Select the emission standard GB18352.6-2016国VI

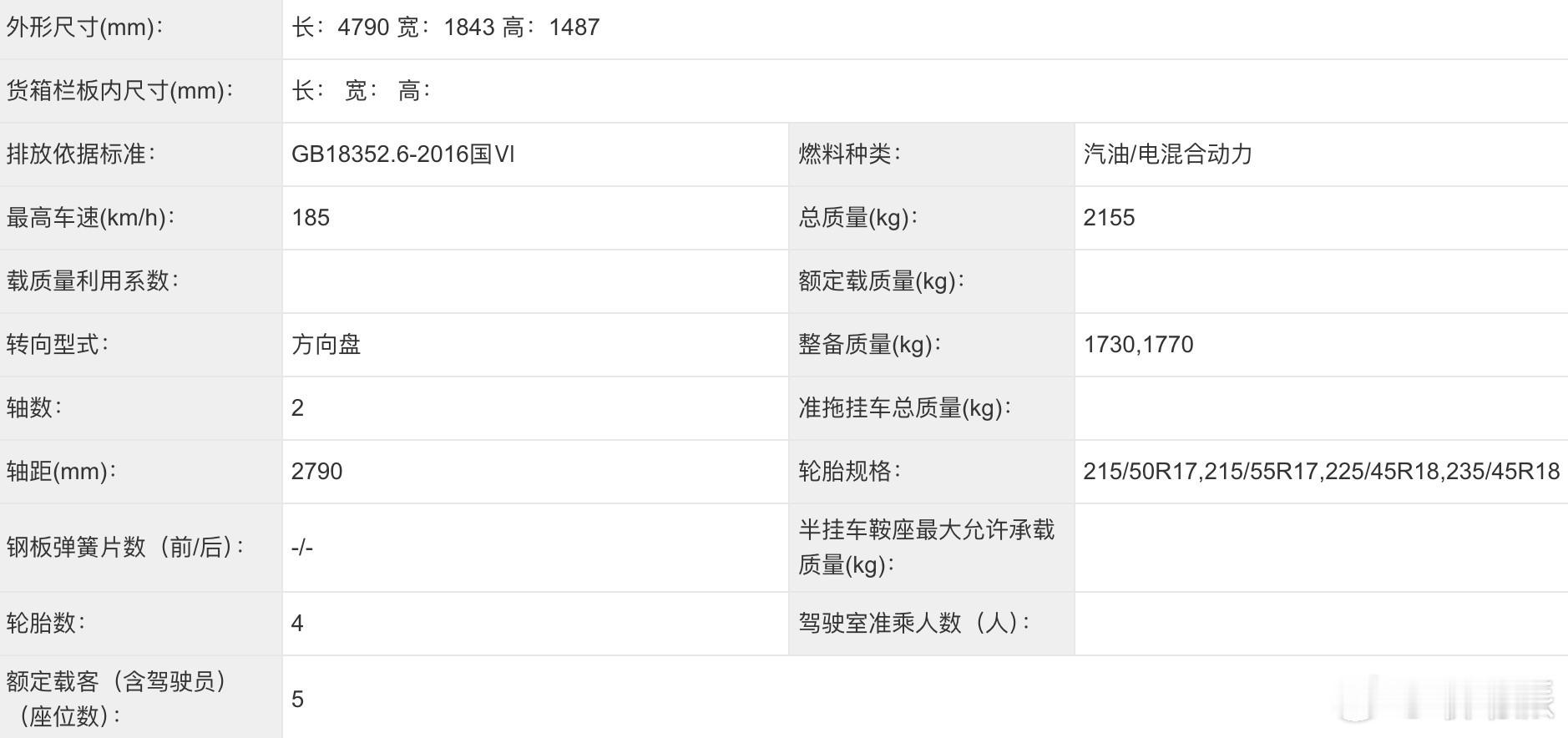tap(403, 154)
